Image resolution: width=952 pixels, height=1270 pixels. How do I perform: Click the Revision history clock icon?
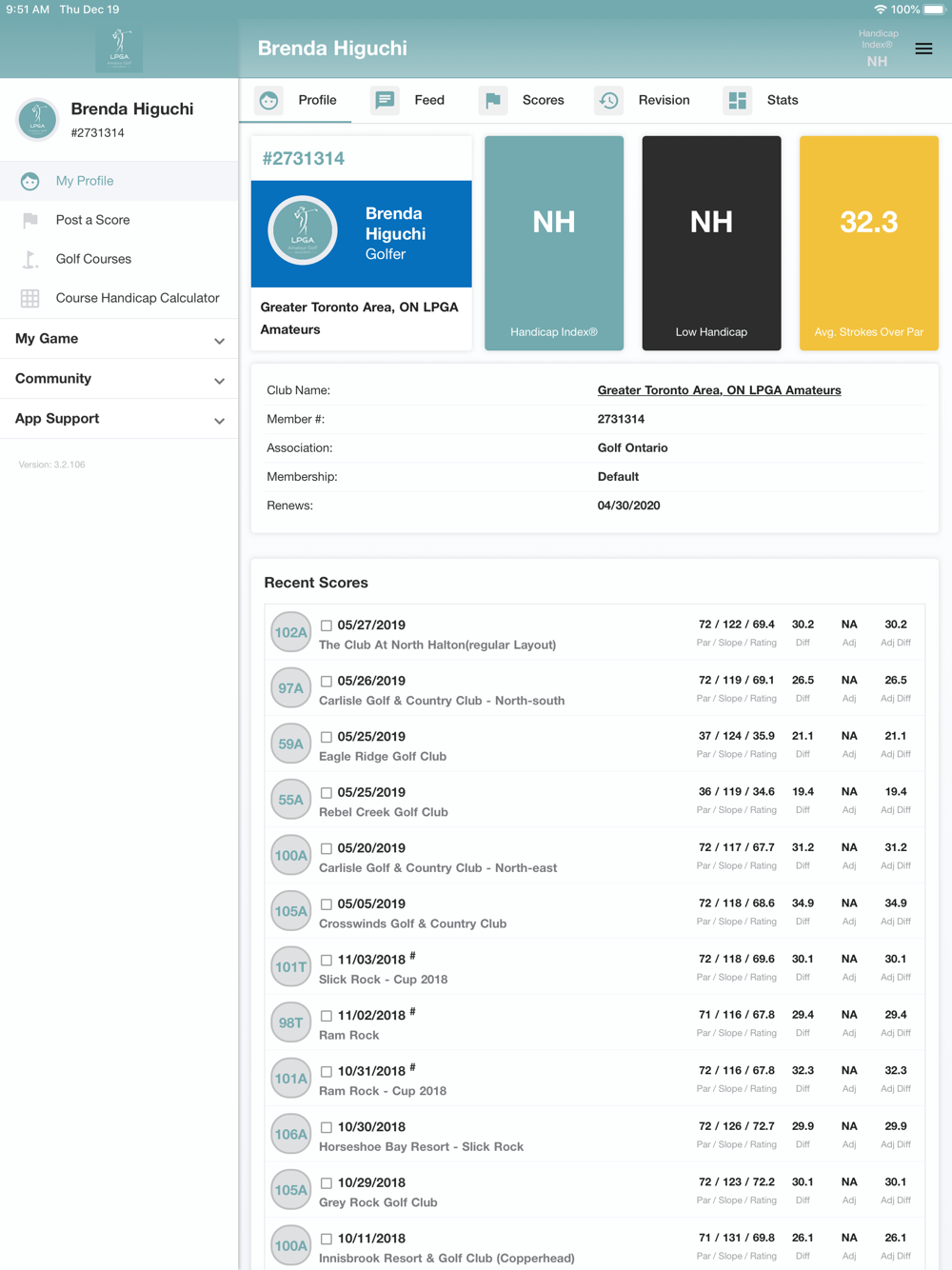[609, 100]
